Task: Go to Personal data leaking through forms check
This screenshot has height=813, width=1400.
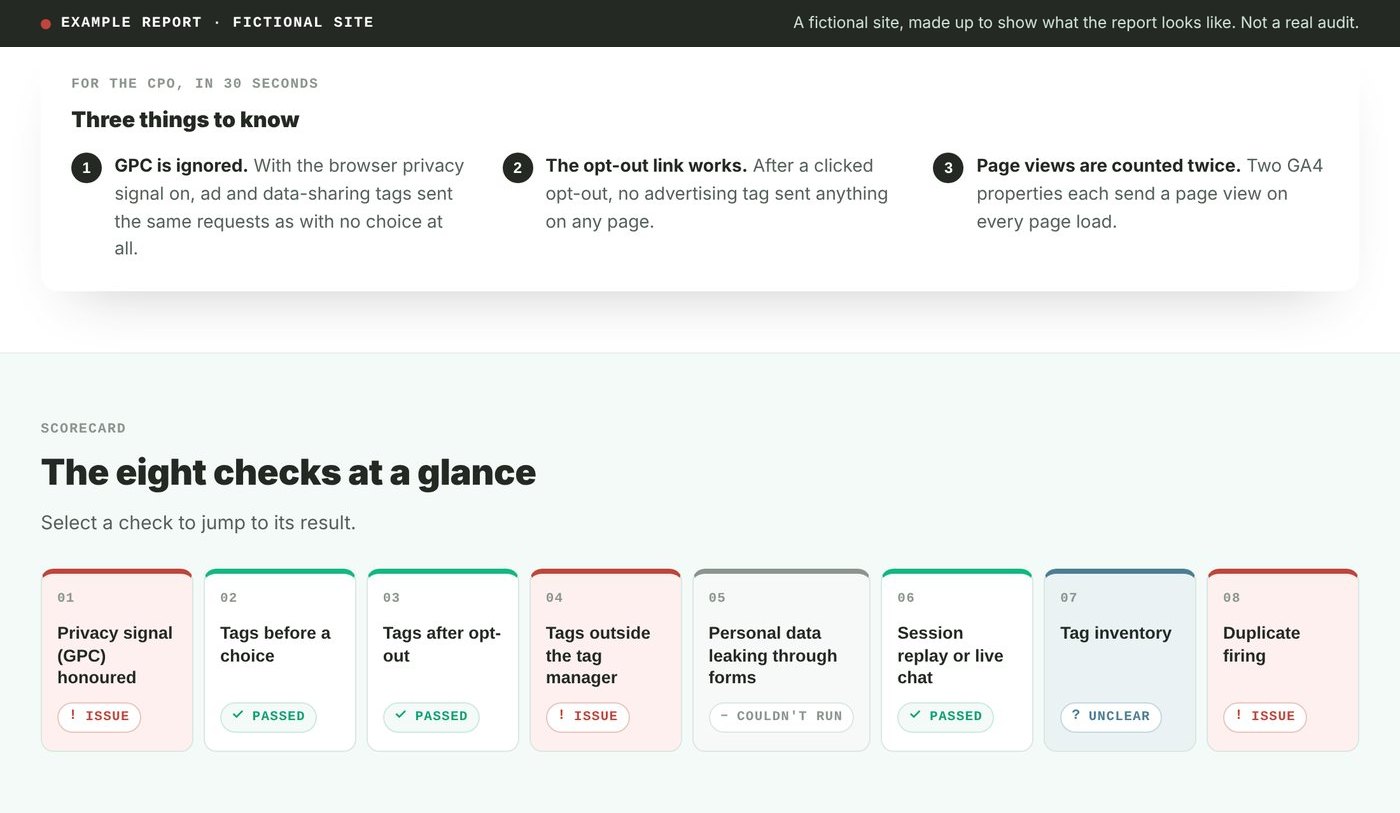Action: [x=781, y=660]
